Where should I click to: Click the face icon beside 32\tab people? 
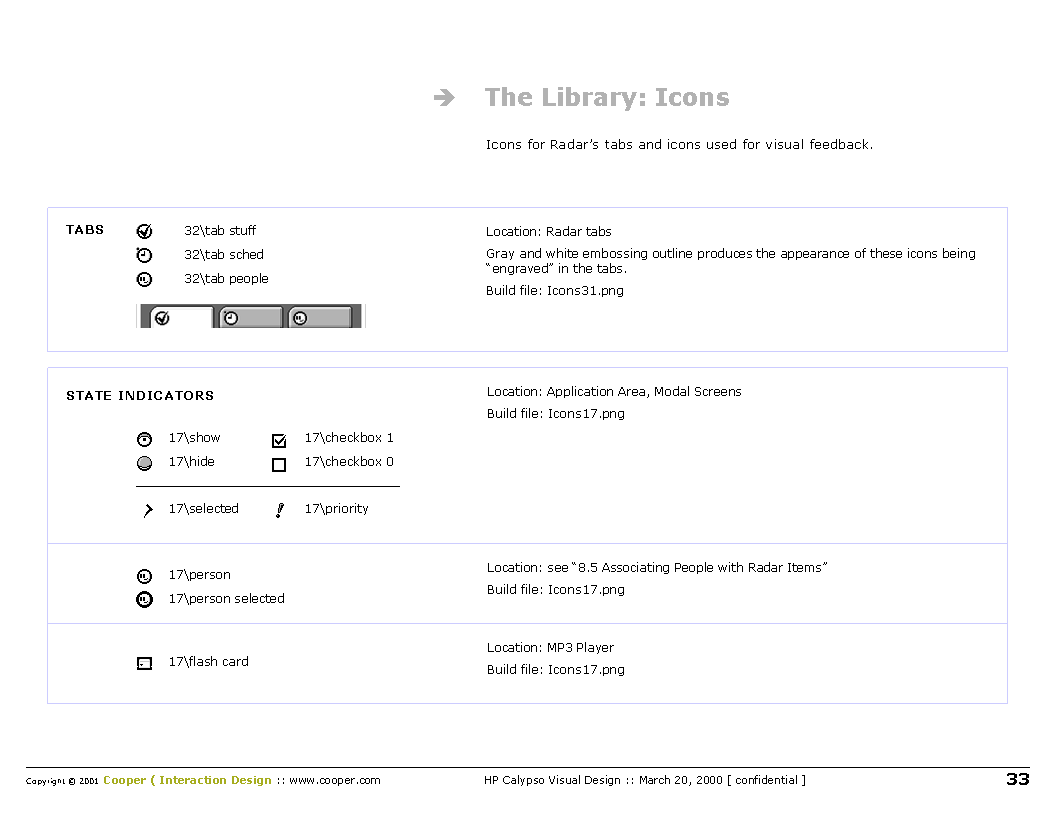click(144, 279)
